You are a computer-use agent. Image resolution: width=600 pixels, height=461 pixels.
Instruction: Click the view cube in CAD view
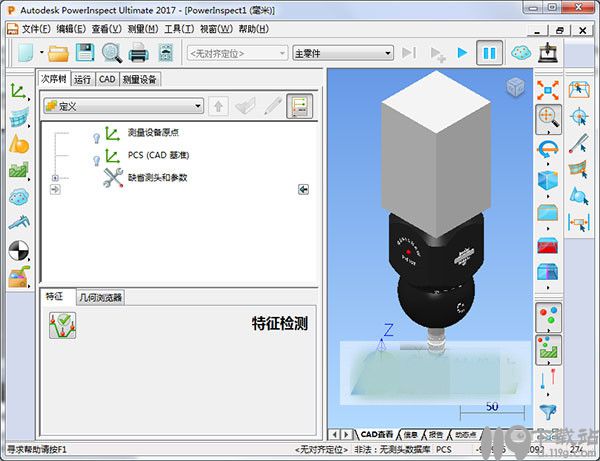[515, 86]
